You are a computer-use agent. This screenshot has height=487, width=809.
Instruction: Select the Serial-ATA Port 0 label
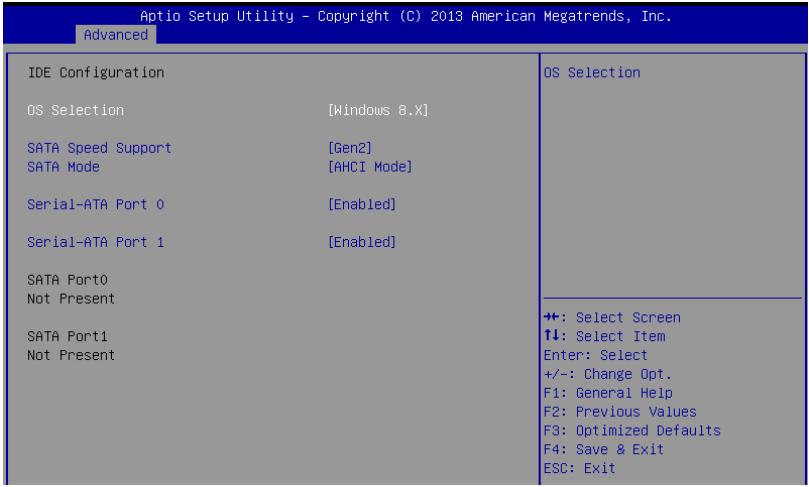pyautogui.click(x=95, y=205)
